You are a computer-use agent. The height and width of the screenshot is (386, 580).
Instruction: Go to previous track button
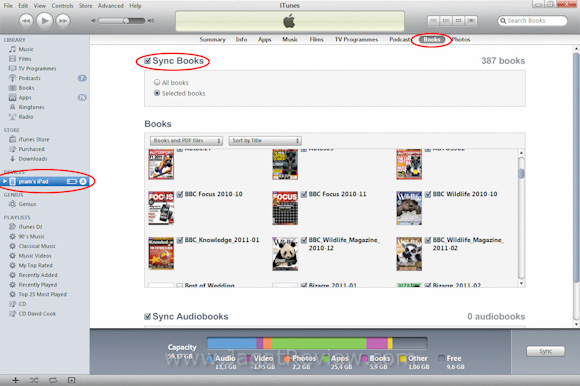point(26,21)
